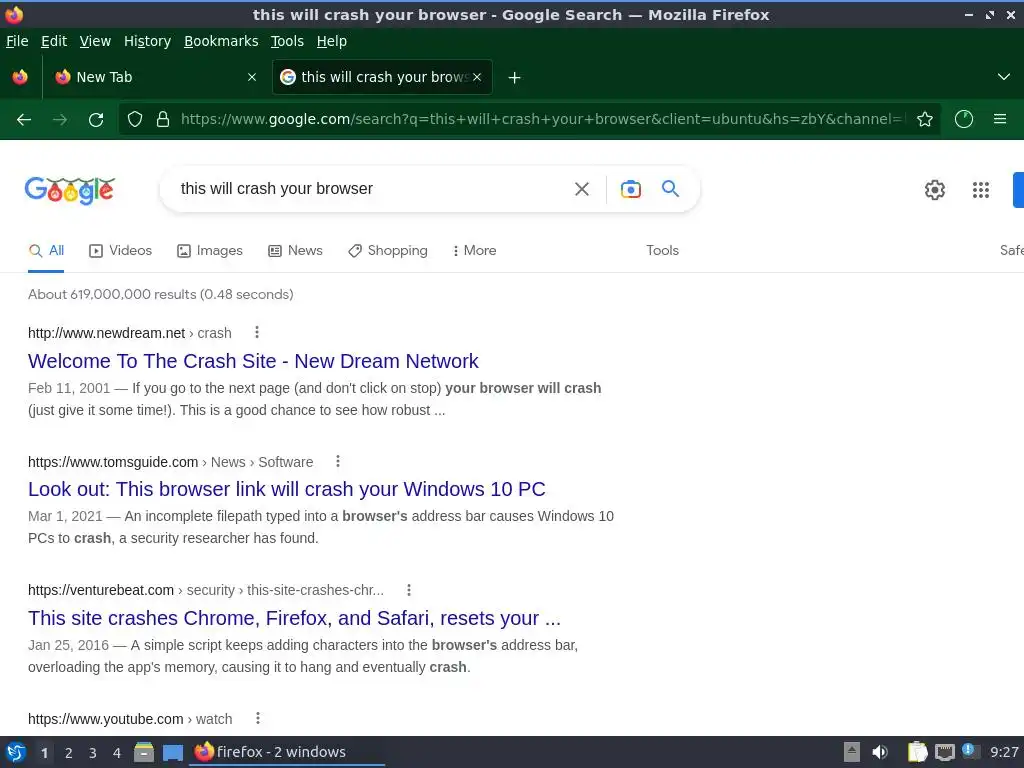Search by image using the camera icon
1024x768 pixels.
[630, 189]
